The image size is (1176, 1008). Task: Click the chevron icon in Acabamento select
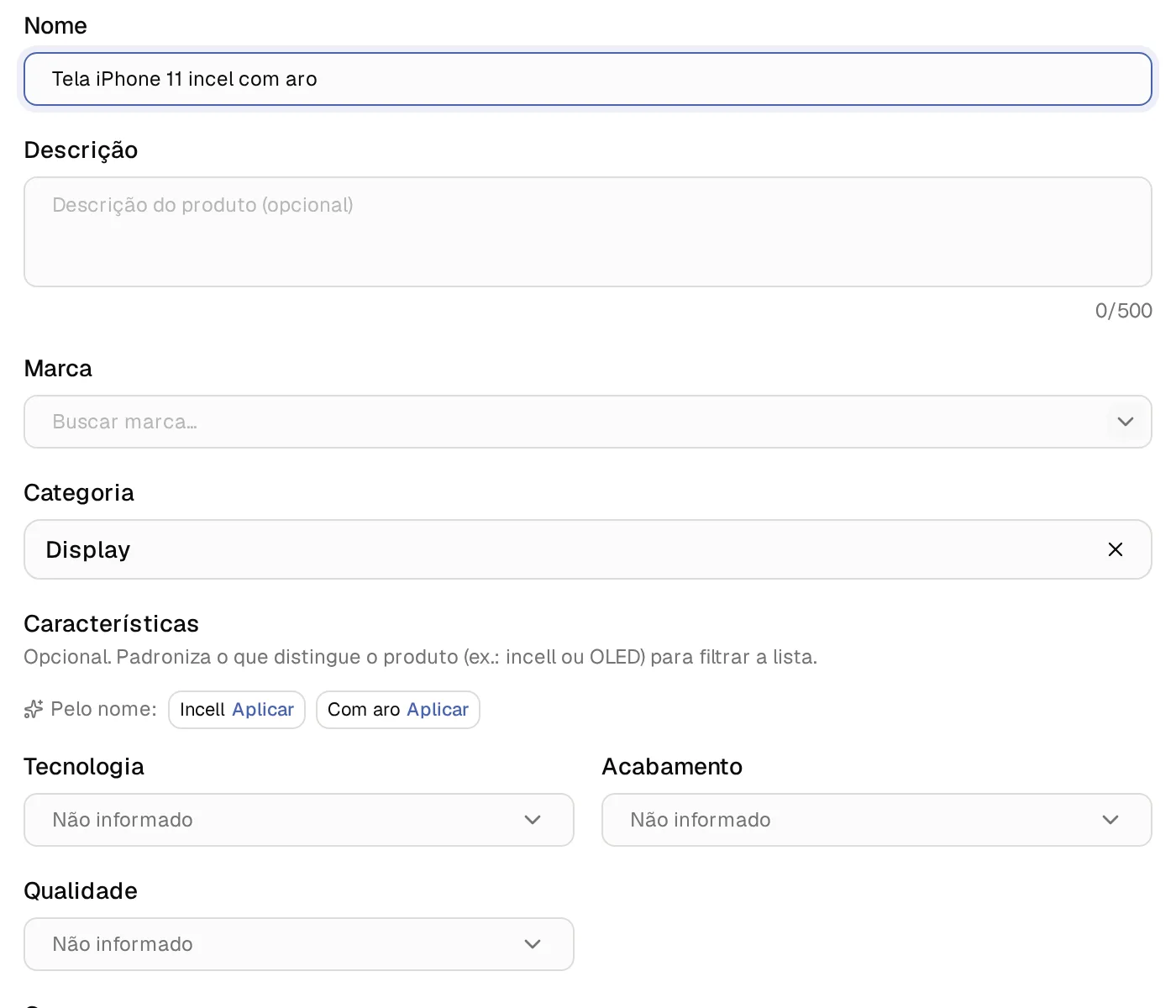[1110, 820]
